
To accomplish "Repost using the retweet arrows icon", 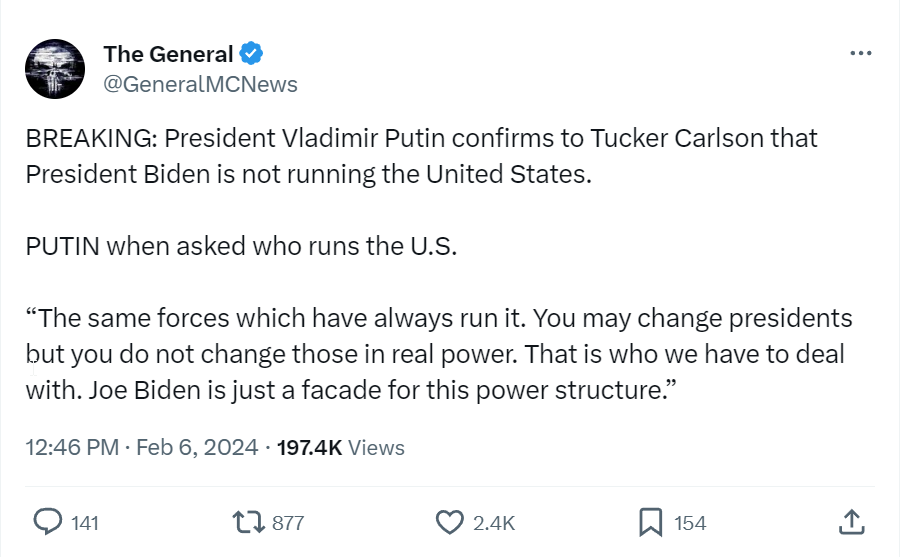I will [x=247, y=521].
